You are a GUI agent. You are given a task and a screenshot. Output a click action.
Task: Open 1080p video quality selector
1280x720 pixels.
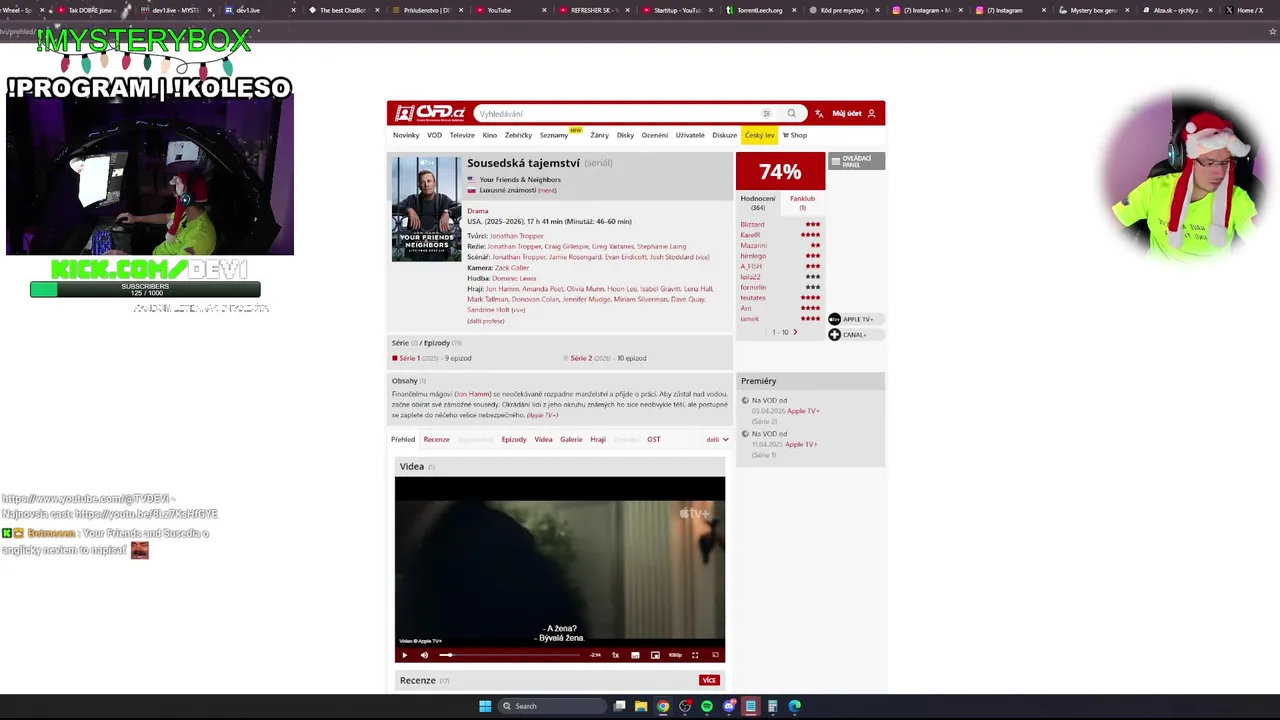pyautogui.click(x=675, y=655)
